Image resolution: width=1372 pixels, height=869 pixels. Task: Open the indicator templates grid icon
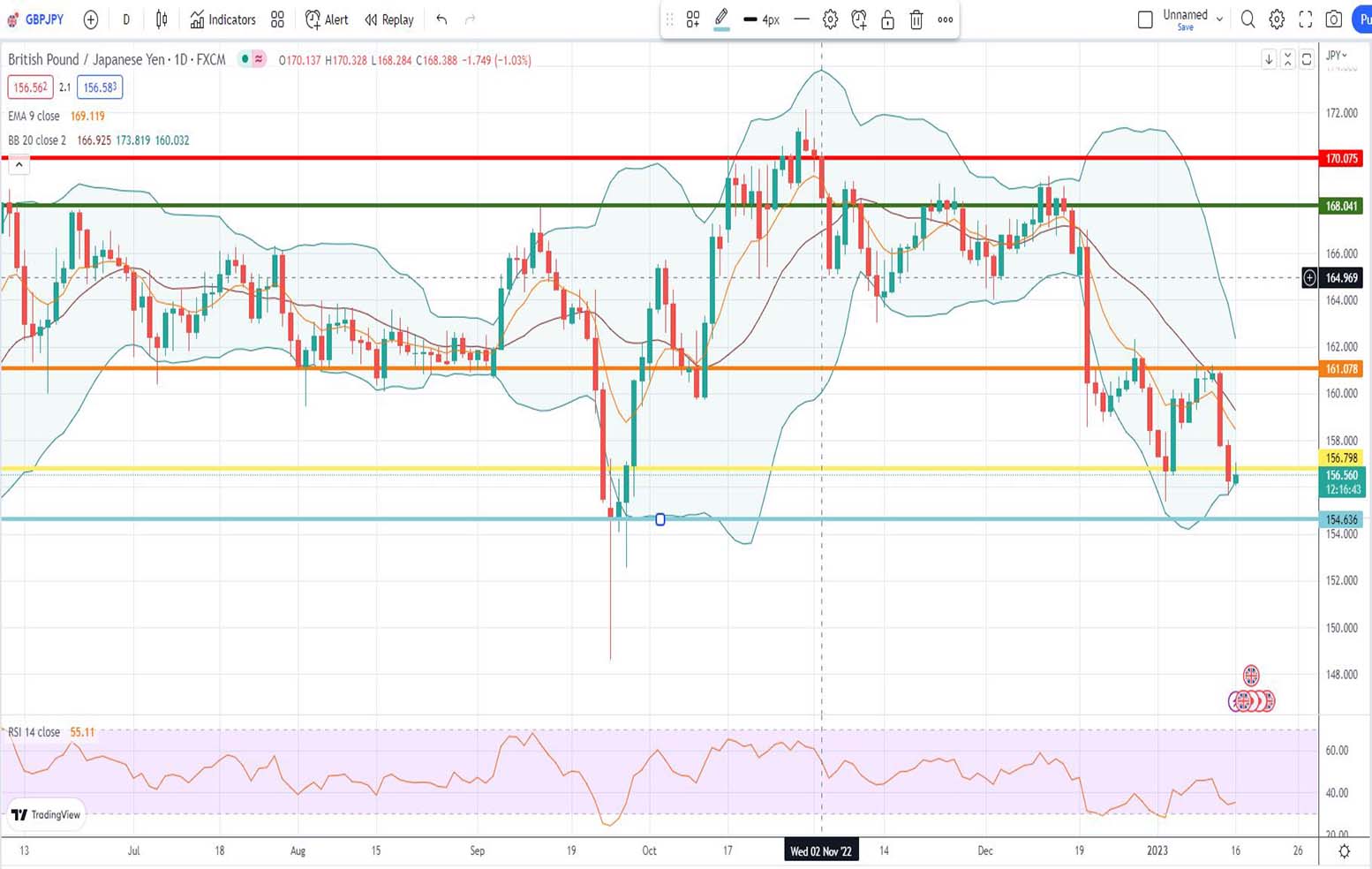[277, 19]
